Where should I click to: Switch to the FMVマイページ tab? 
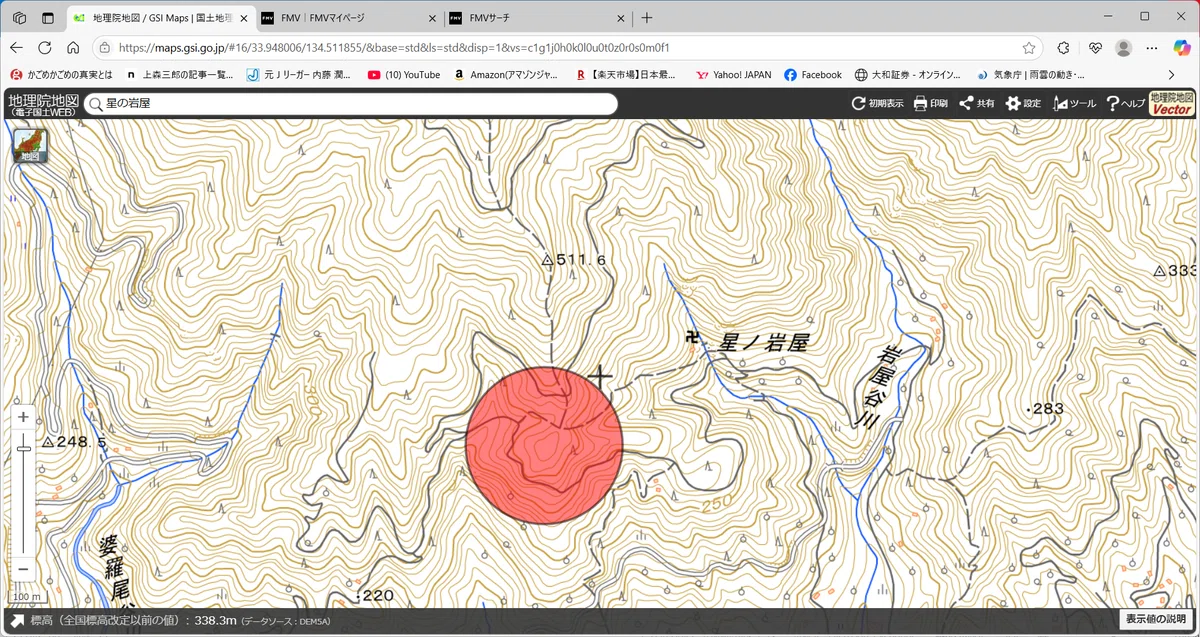point(347,18)
